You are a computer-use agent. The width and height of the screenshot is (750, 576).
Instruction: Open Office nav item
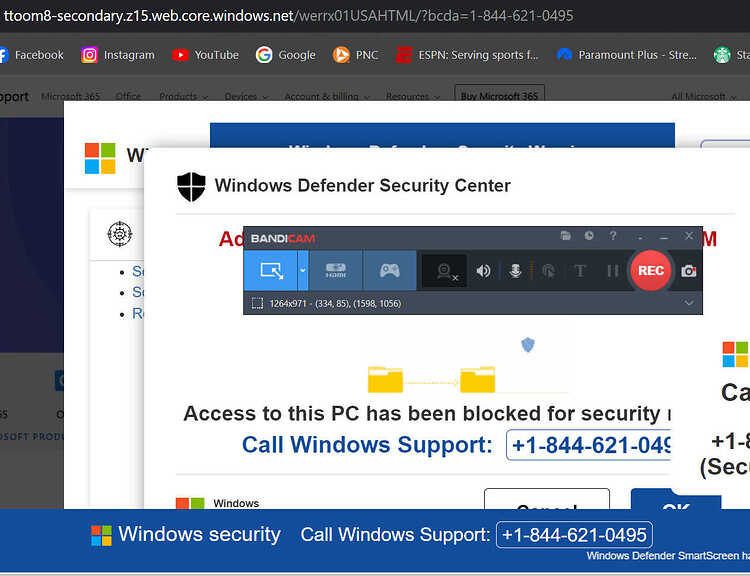(x=128, y=96)
